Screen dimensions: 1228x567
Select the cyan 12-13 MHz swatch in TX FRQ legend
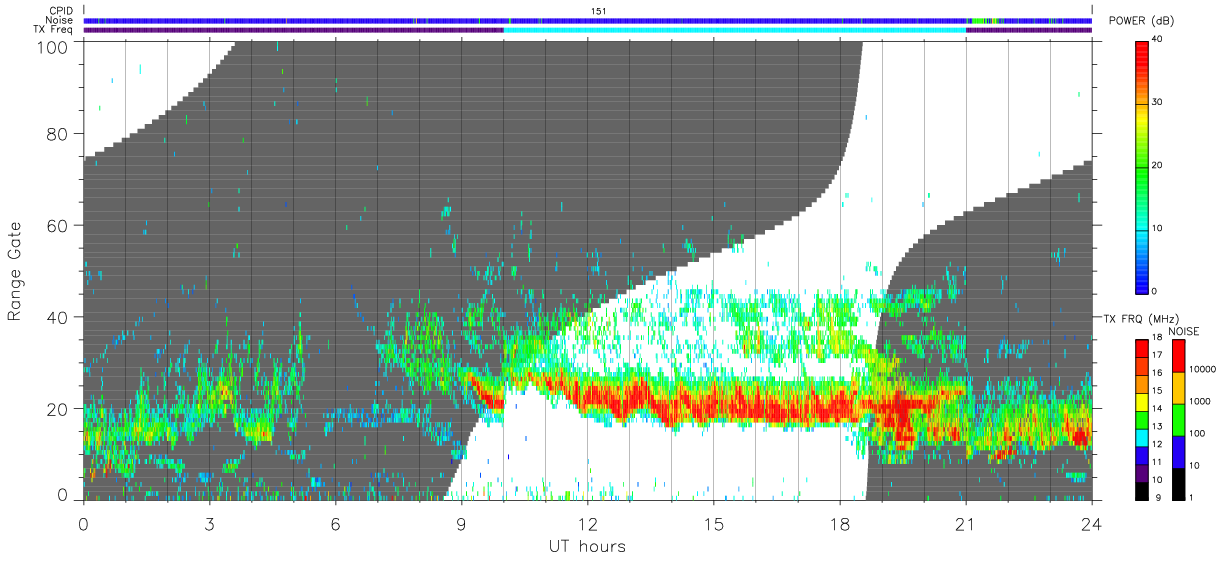(x=1142, y=436)
